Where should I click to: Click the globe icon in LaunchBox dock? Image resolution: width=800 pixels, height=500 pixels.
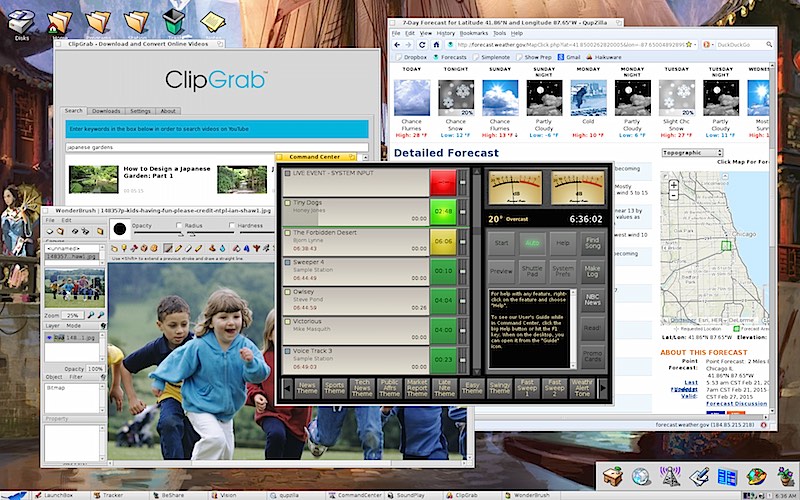(x=641, y=477)
